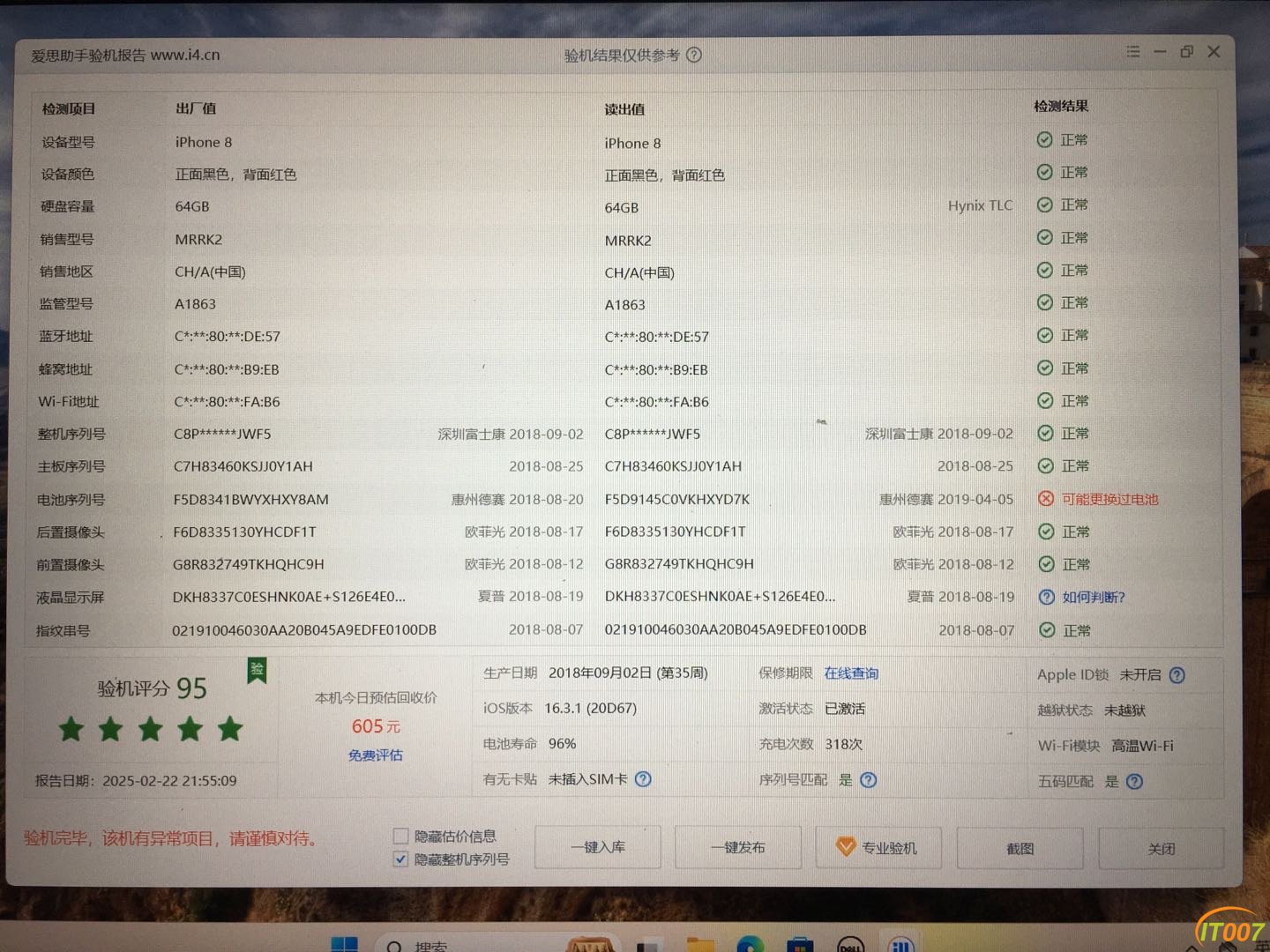
Task: Click the 关闭 button
Action: [x=1162, y=849]
